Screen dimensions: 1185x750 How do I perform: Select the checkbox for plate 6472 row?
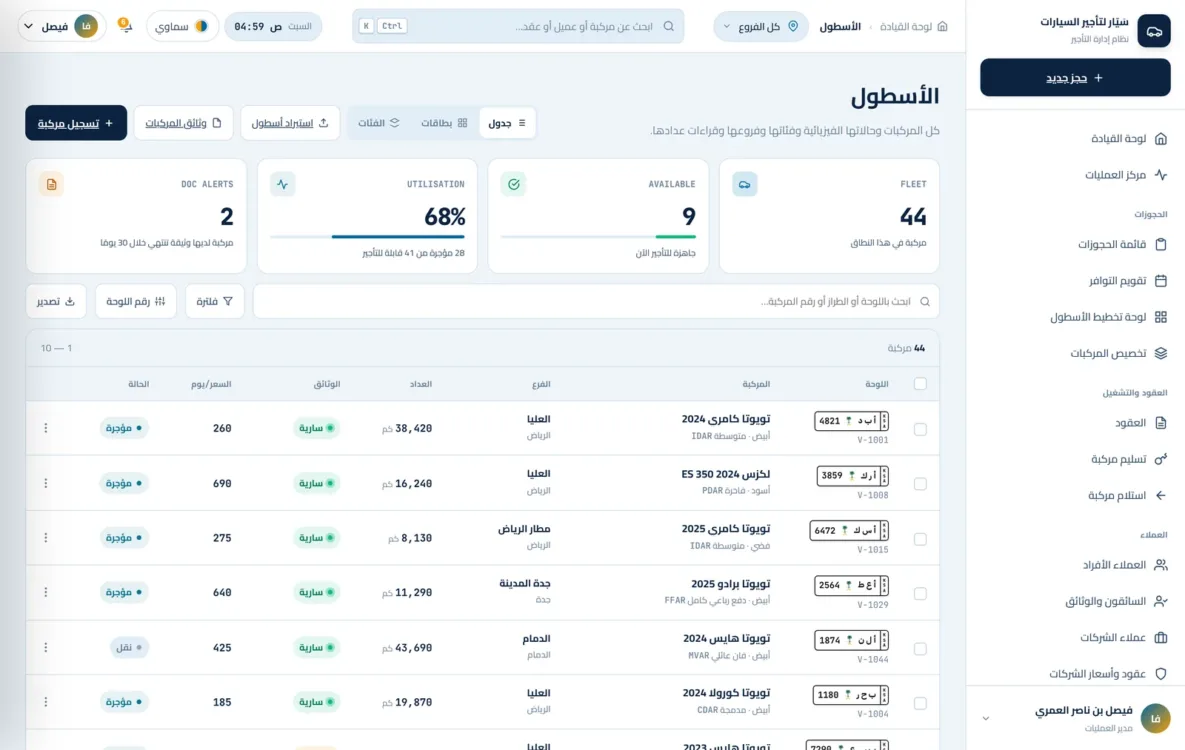click(x=920, y=539)
